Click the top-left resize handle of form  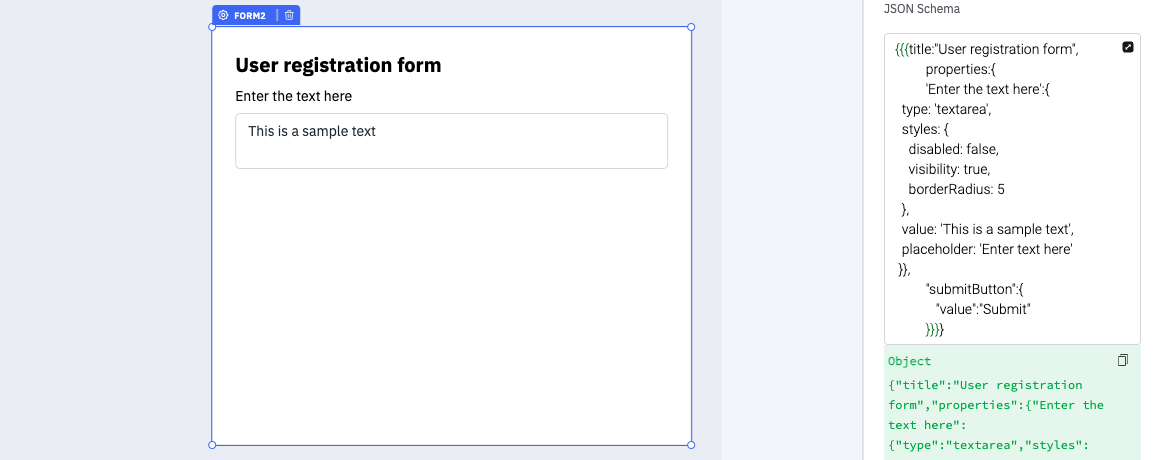click(212, 27)
